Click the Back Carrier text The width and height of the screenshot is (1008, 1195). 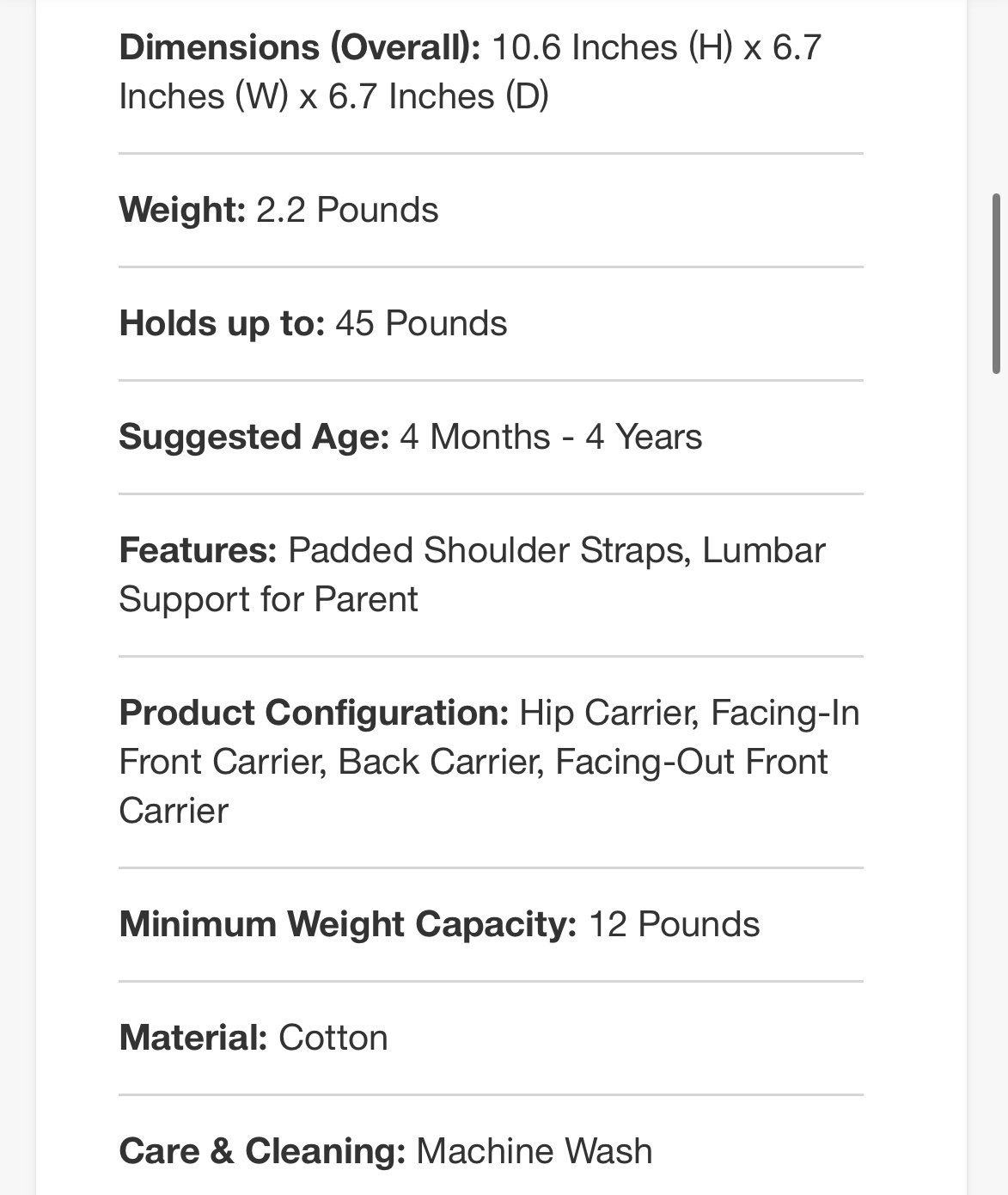coord(442,763)
